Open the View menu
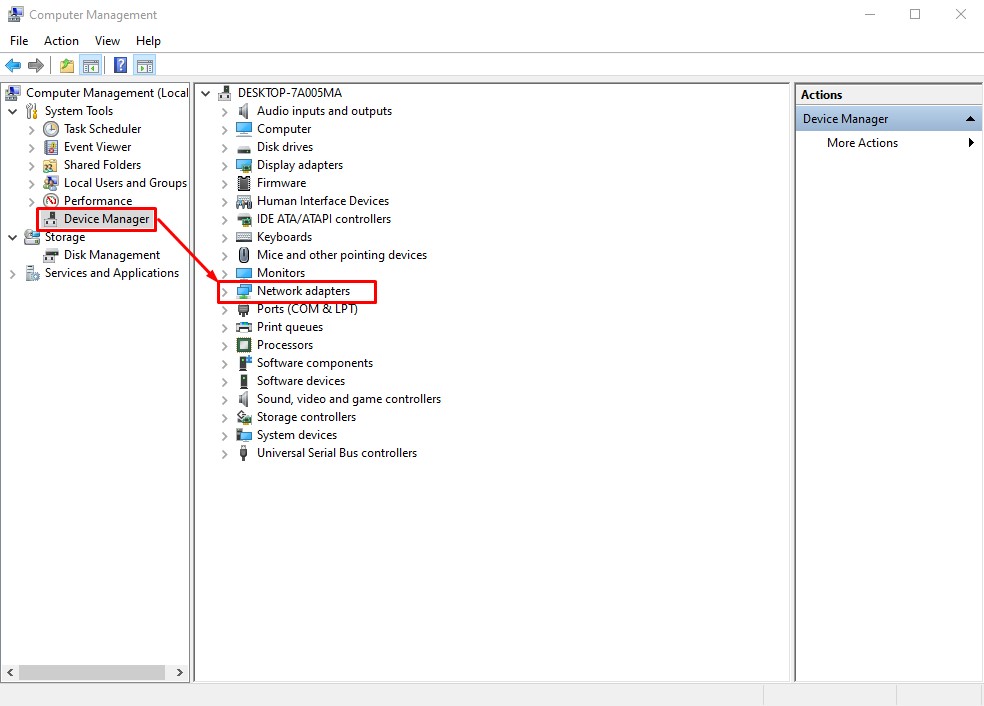The image size is (984, 706). pyautogui.click(x=107, y=41)
